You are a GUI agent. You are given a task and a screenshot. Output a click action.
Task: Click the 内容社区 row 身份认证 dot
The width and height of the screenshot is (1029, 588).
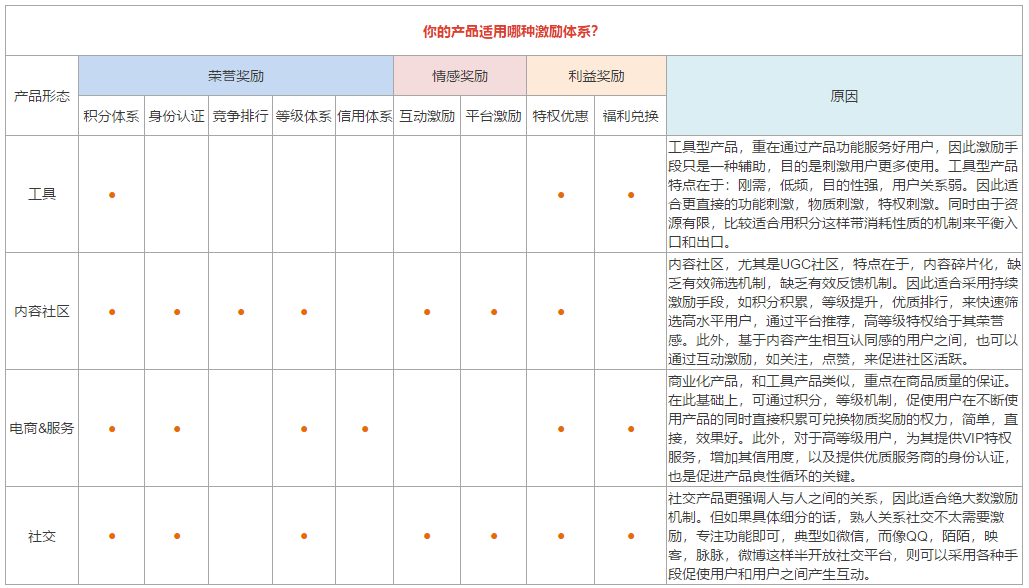pos(177,312)
